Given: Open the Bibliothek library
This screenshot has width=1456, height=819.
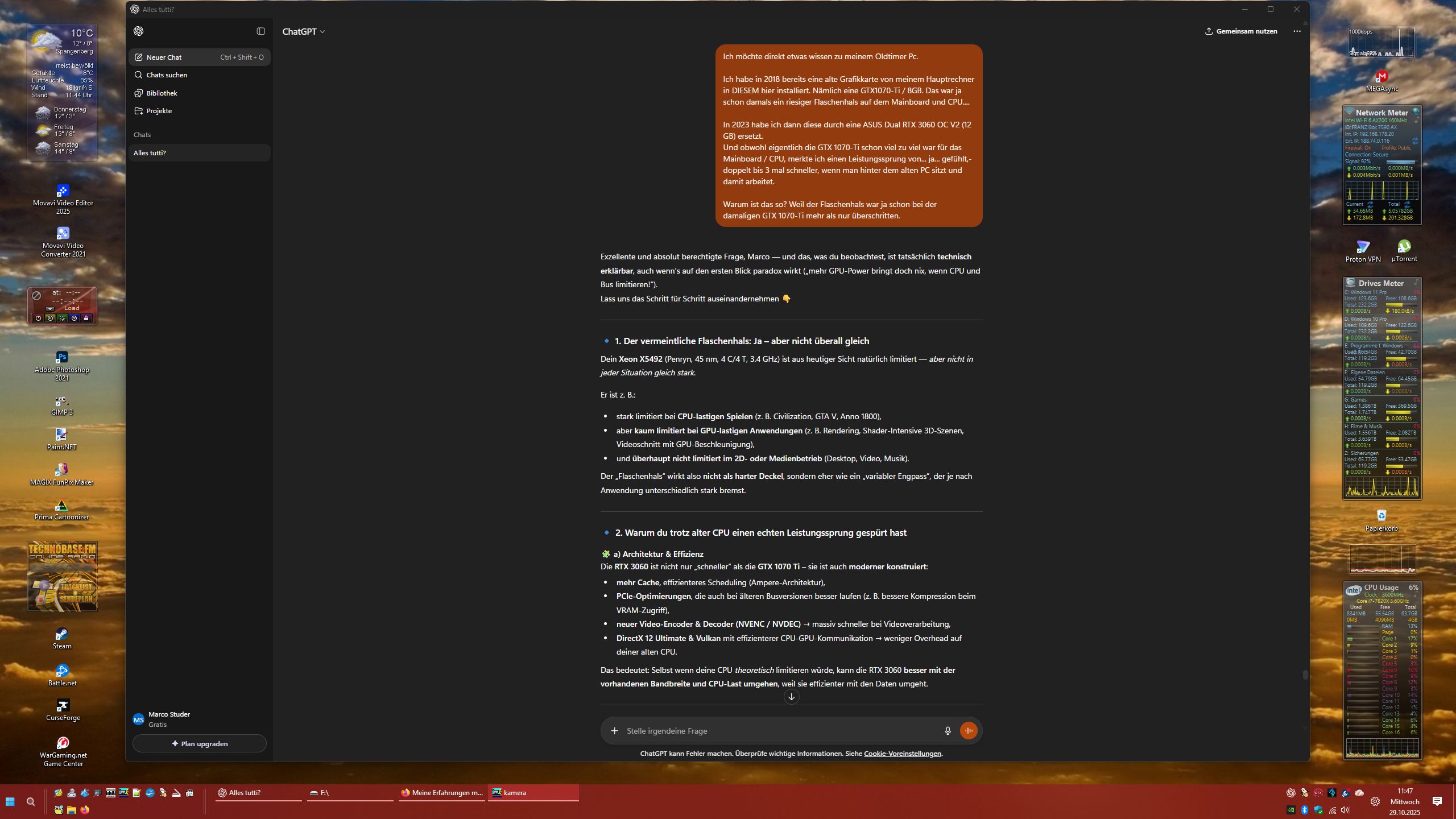Looking at the screenshot, I should (162, 93).
